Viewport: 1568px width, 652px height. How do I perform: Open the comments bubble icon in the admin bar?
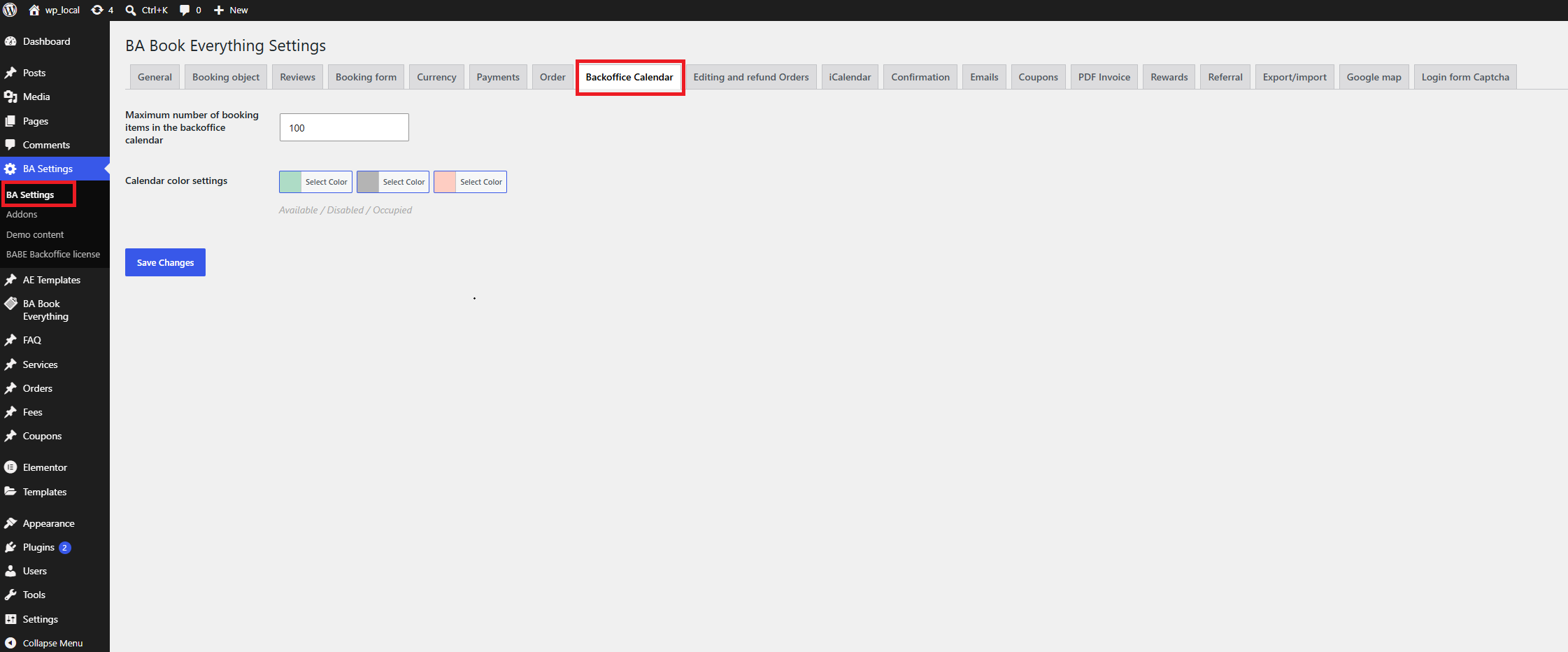(185, 10)
